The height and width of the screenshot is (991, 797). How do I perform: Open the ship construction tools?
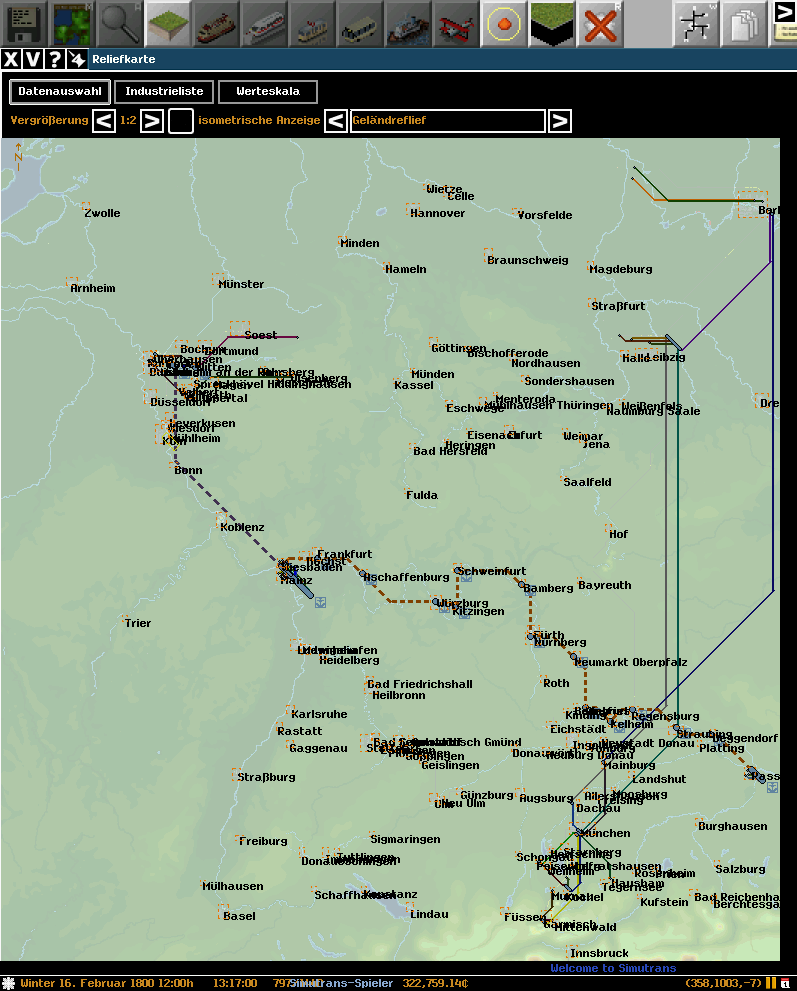pyautogui.click(x=408, y=23)
